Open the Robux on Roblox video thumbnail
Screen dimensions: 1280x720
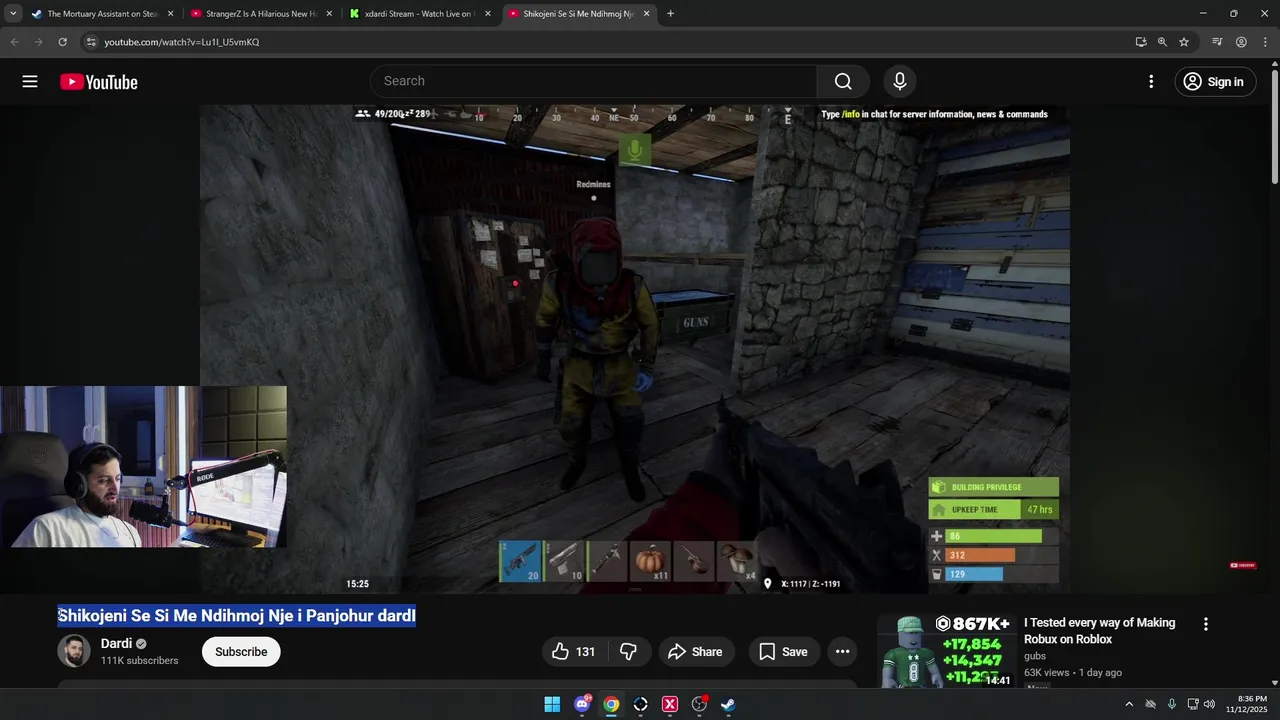tap(945, 651)
